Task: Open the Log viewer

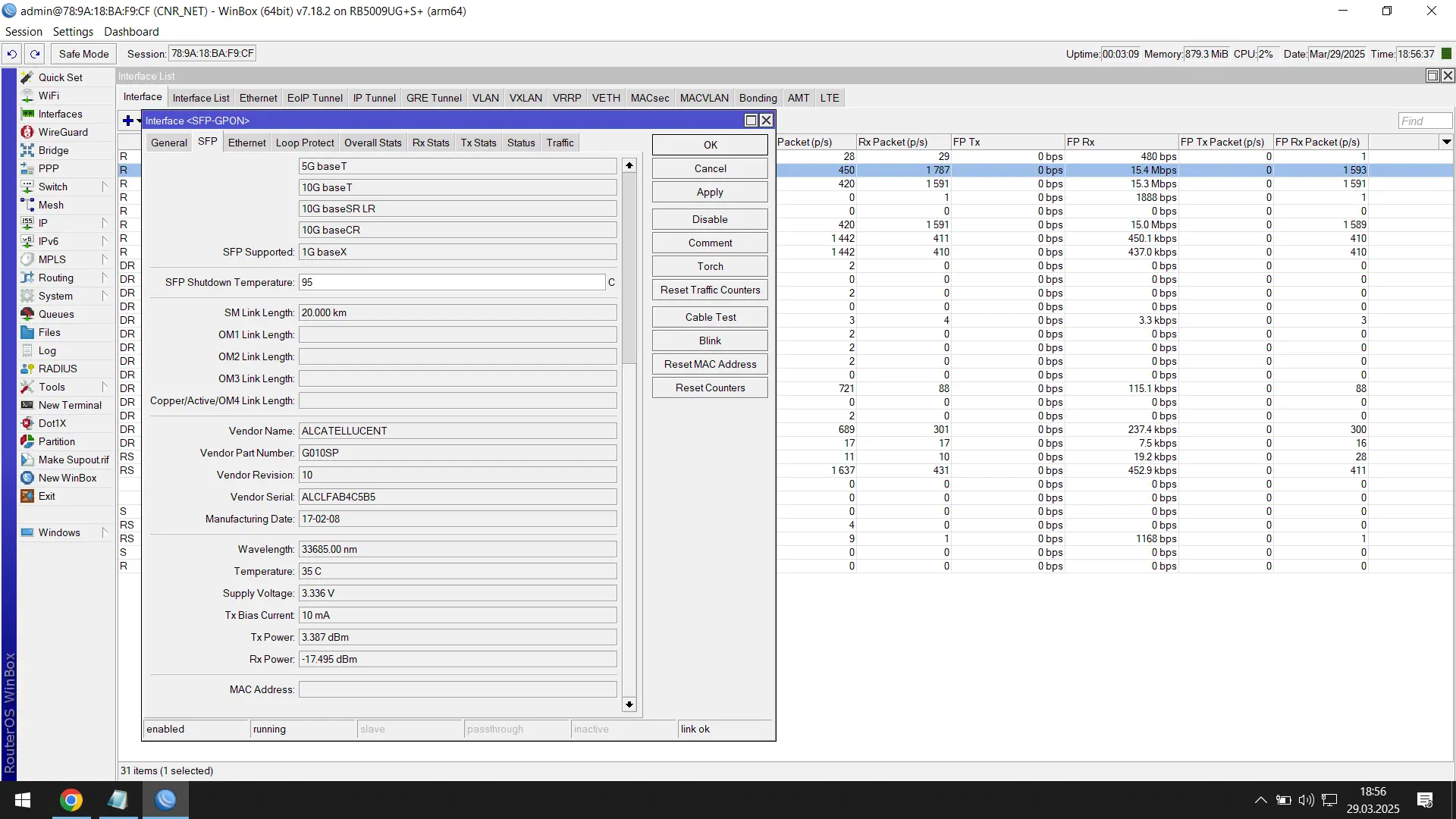Action: (47, 350)
